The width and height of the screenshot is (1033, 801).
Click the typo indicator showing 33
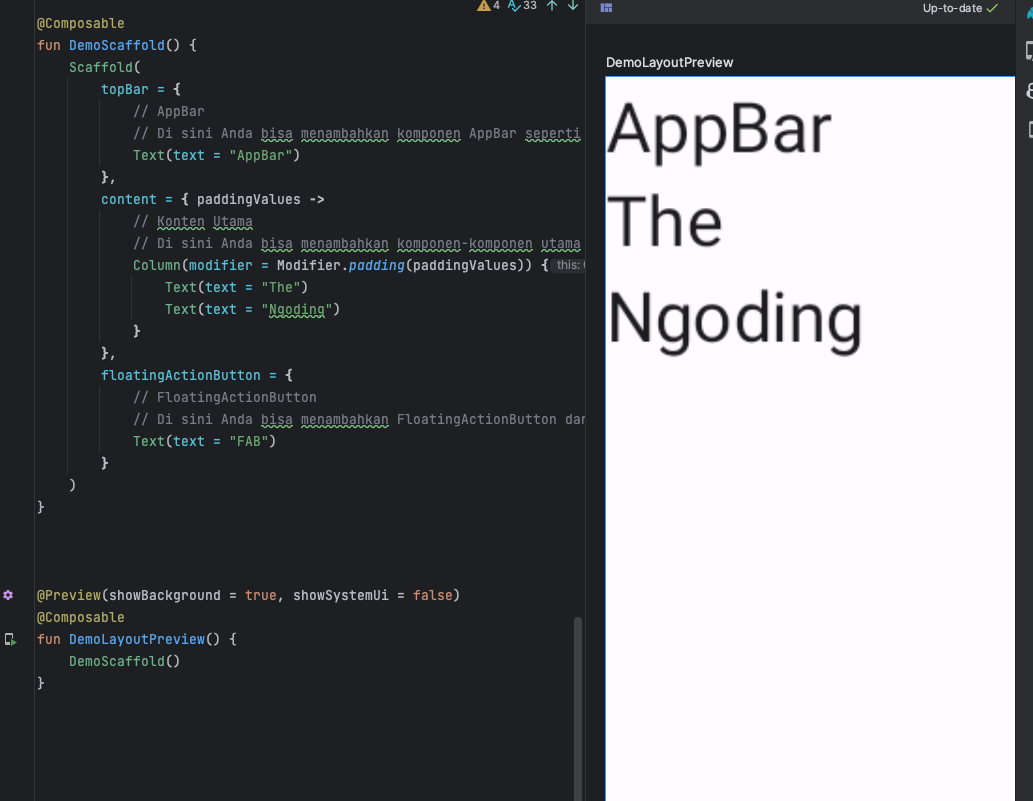tap(522, 6)
